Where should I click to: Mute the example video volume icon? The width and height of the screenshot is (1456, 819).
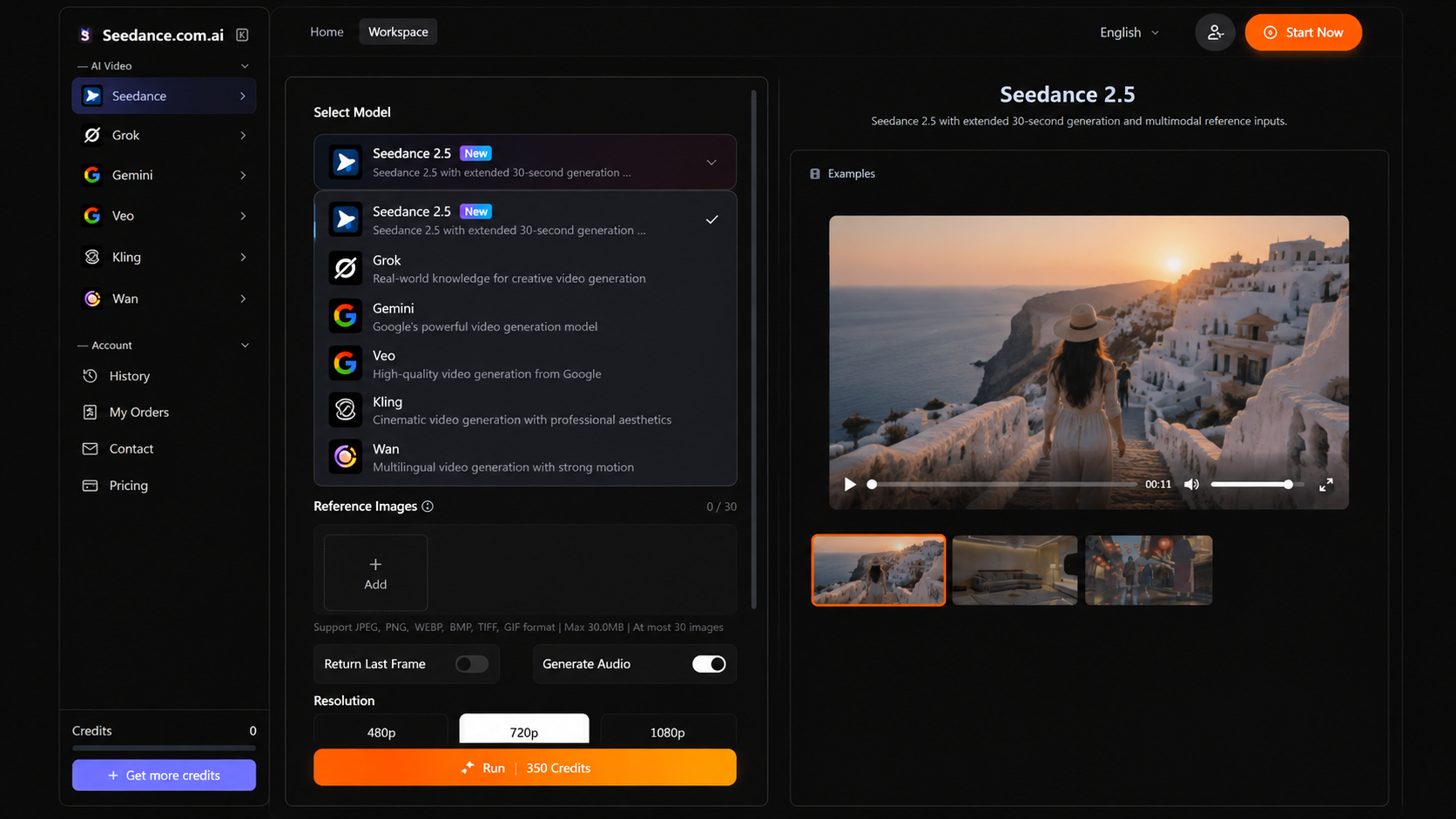click(1191, 485)
